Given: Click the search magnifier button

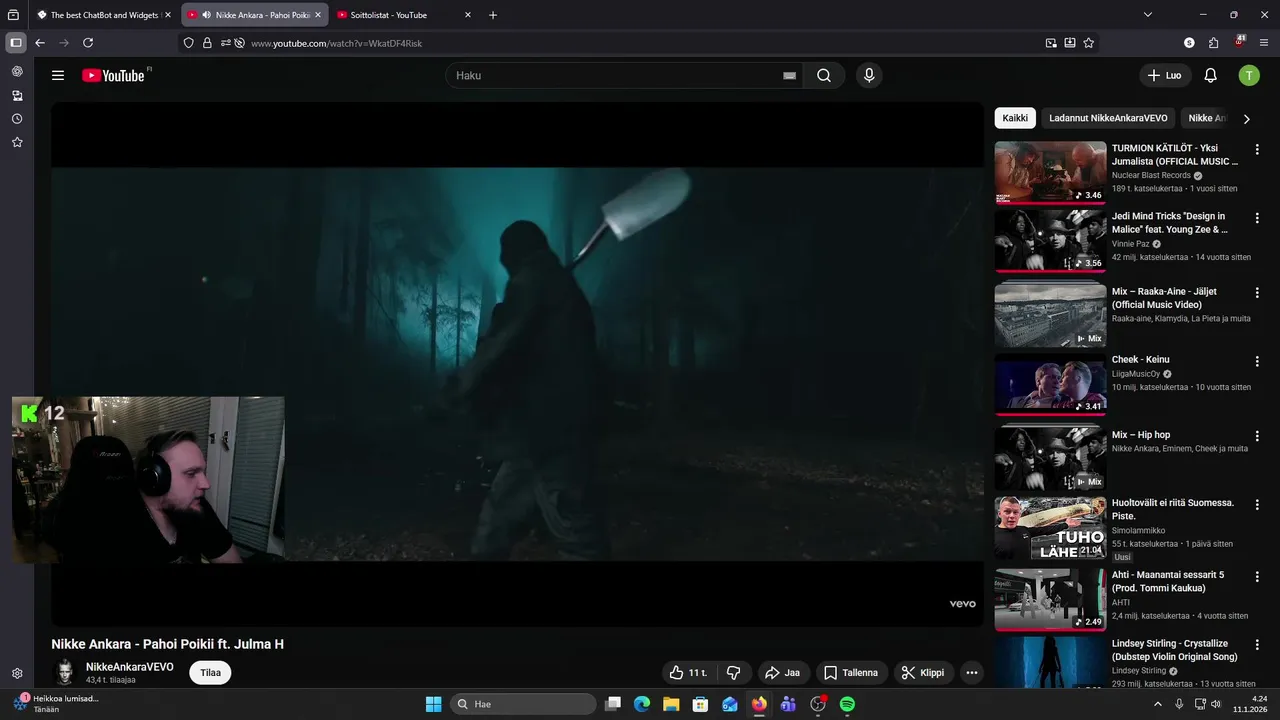Looking at the screenshot, I should (823, 75).
